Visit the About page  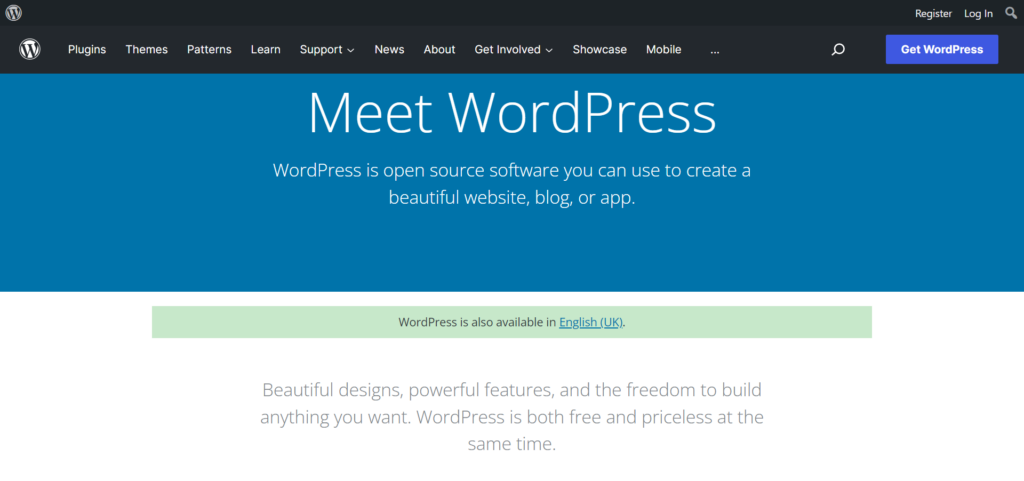tap(440, 50)
